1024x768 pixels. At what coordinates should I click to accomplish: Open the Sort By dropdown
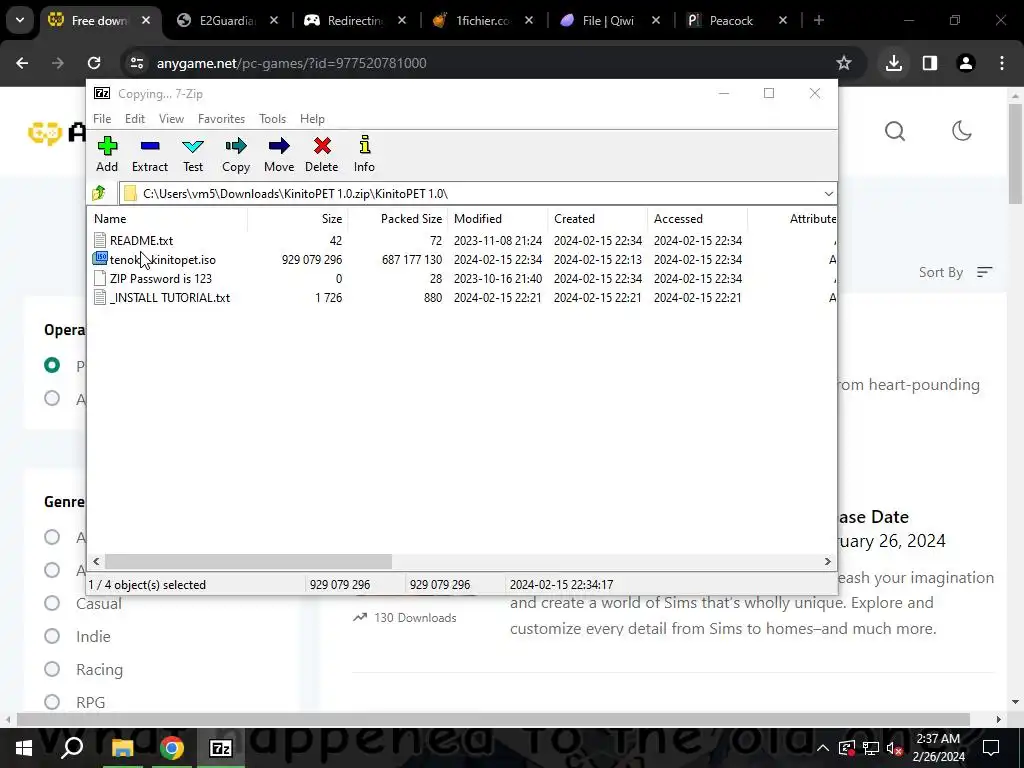[x=955, y=272]
